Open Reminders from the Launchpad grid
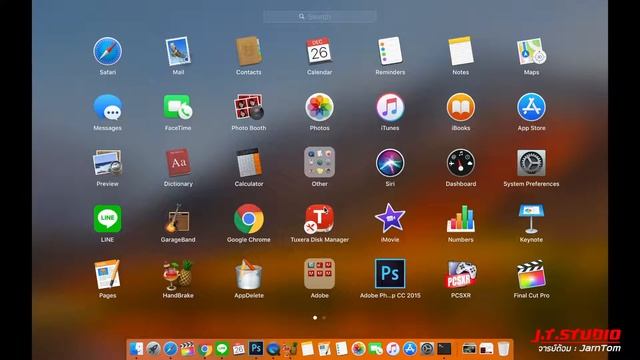Image resolution: width=640 pixels, height=360 pixels. pos(390,51)
